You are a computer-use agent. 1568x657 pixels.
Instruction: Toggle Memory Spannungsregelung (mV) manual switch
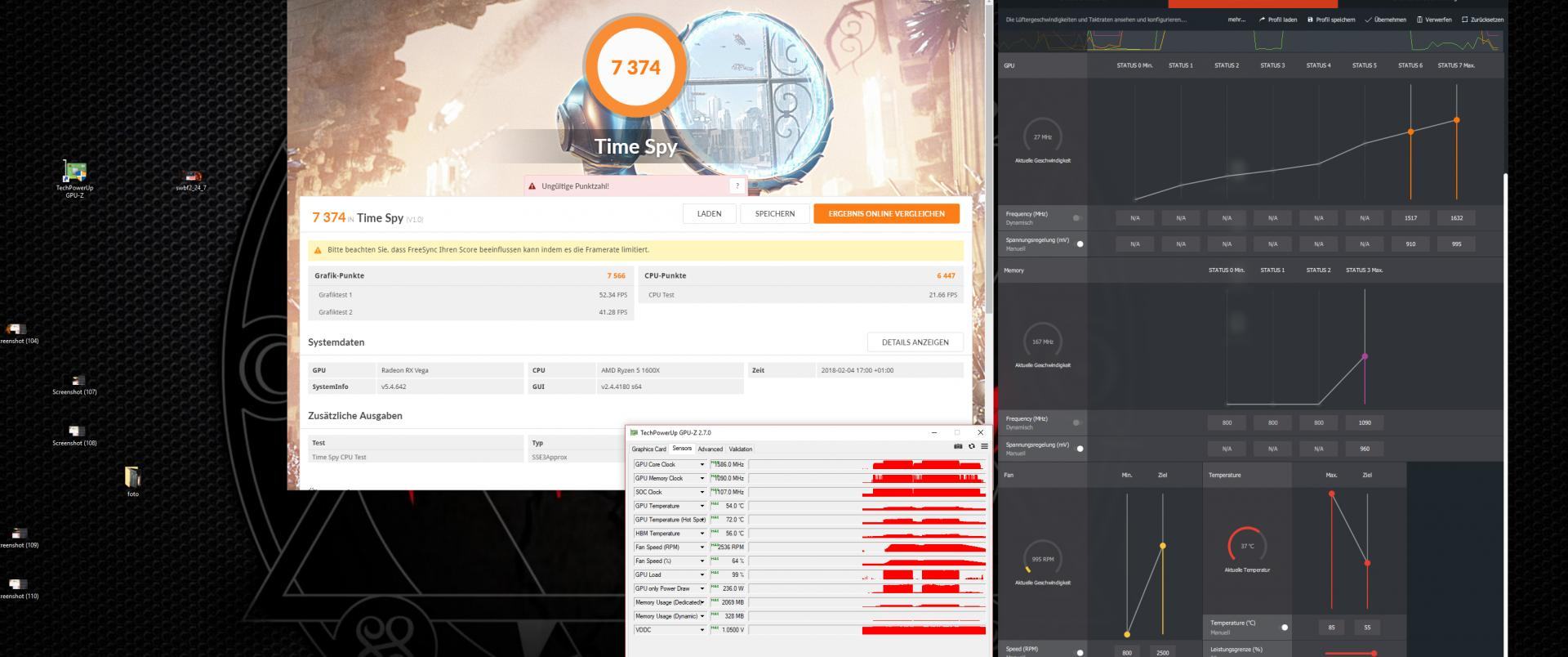click(x=1078, y=449)
